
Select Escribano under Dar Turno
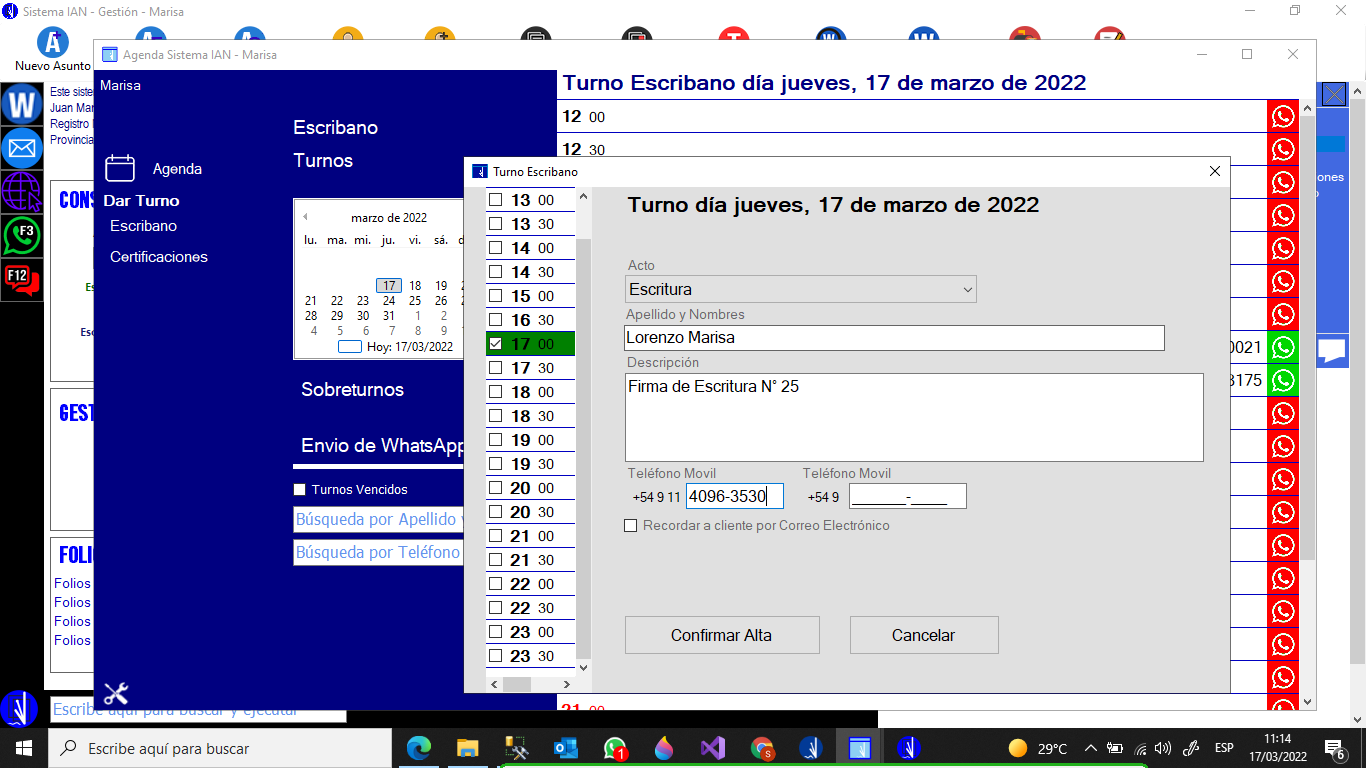pyautogui.click(x=143, y=226)
